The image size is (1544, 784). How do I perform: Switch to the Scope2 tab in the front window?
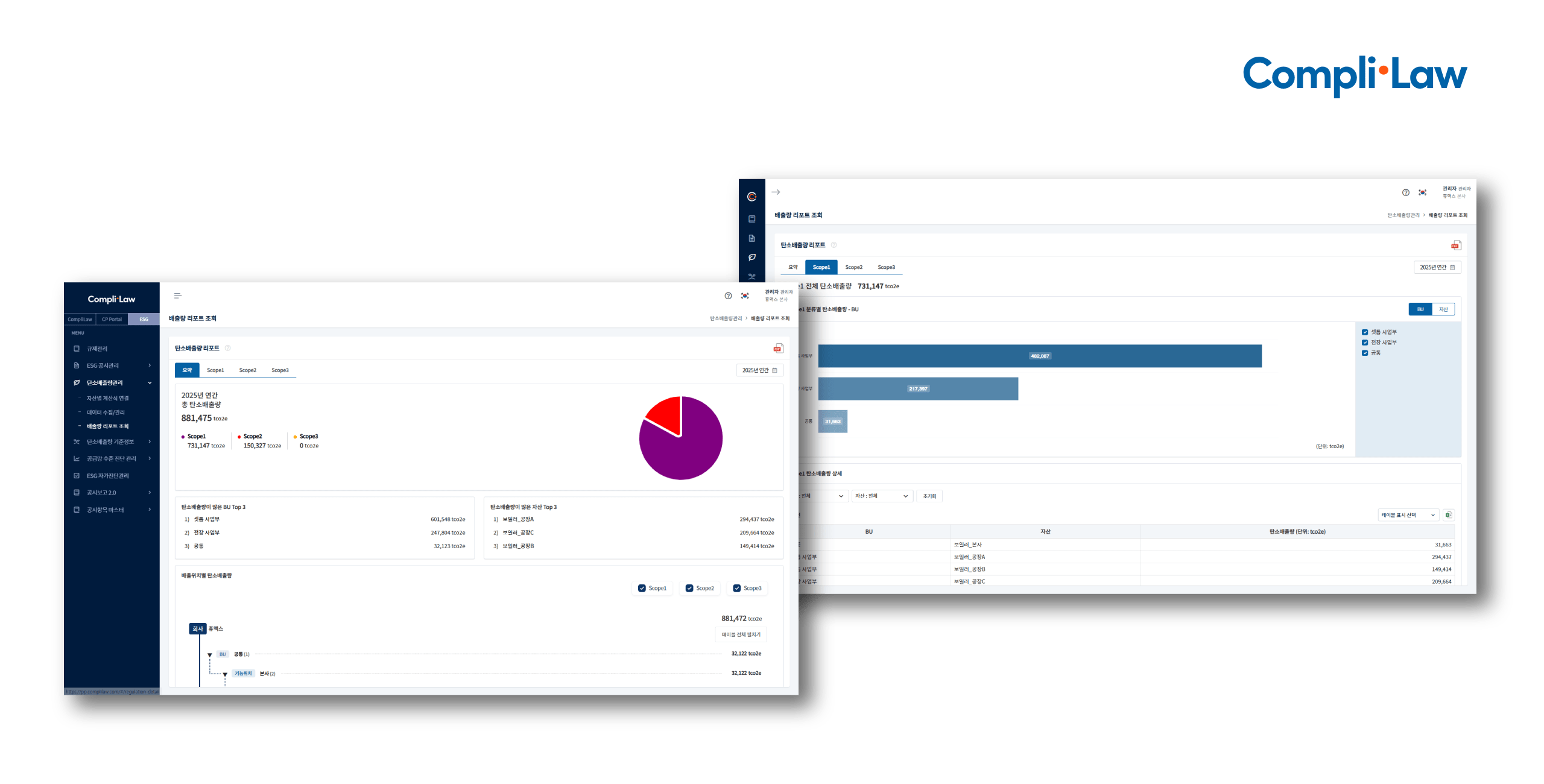click(x=247, y=370)
